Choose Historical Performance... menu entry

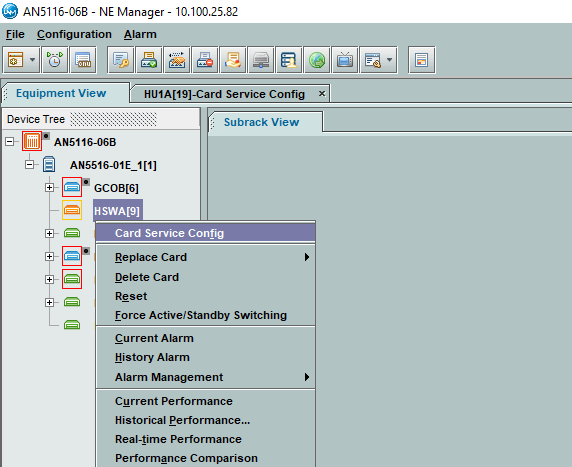(x=206, y=420)
